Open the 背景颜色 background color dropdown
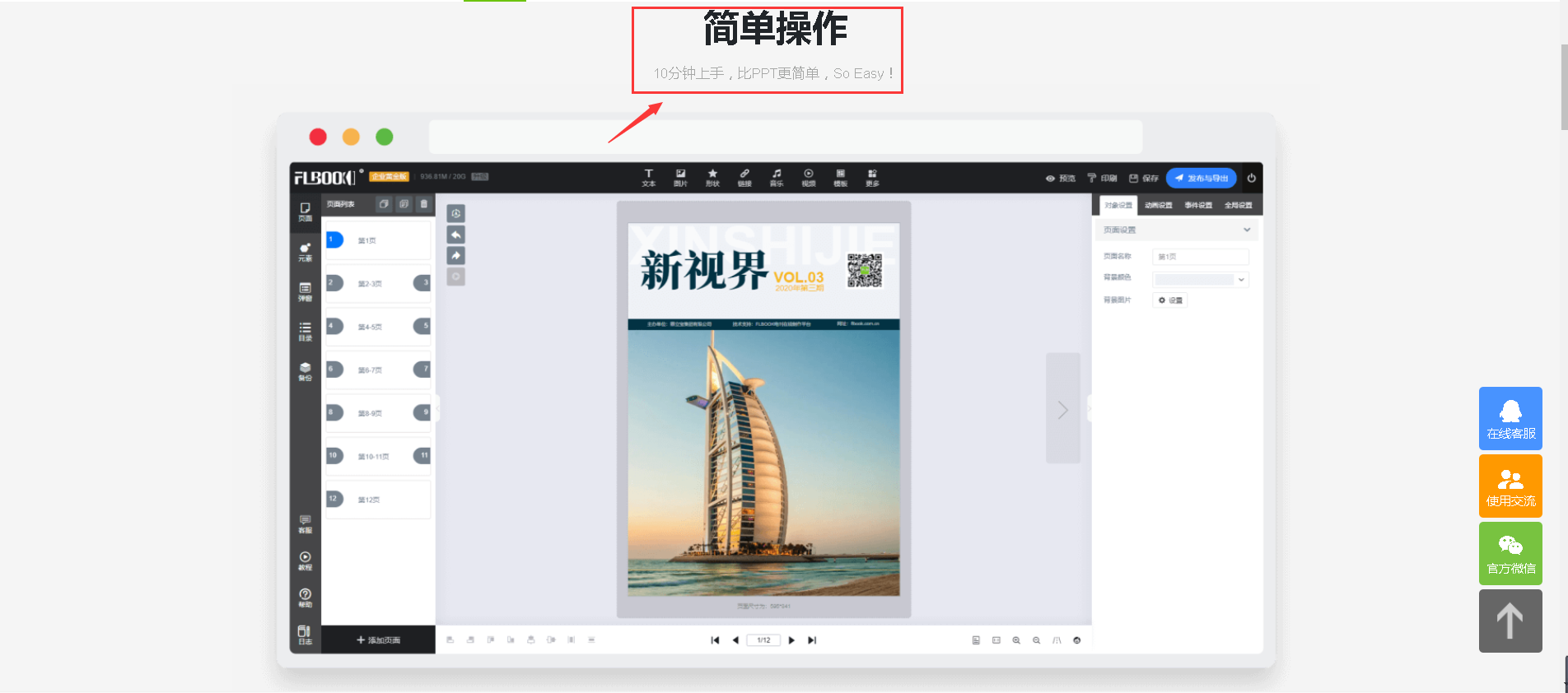 (x=1201, y=280)
